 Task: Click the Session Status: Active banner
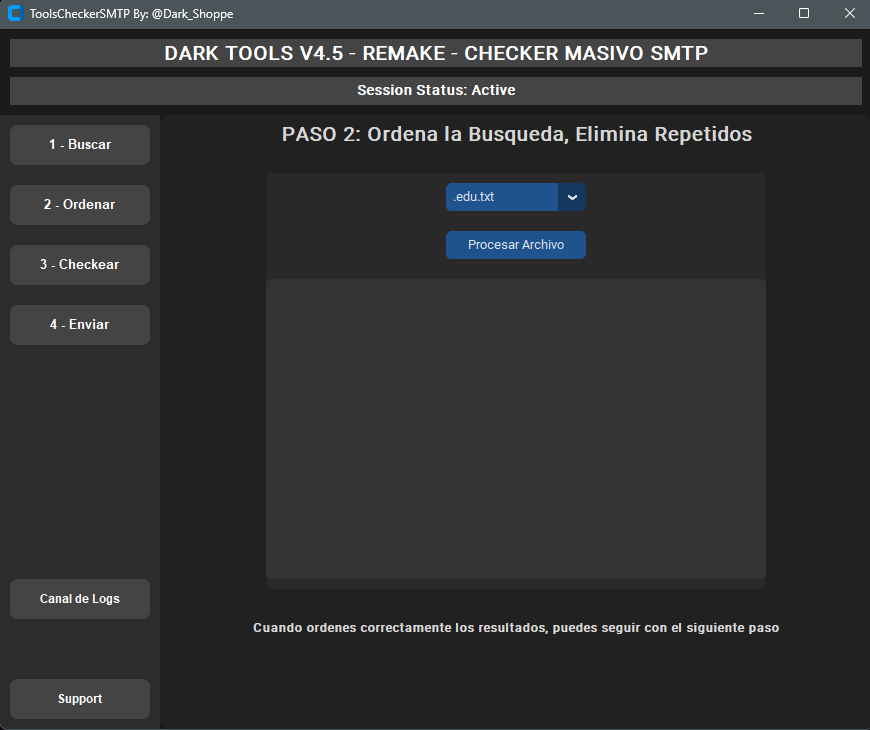pyautogui.click(x=435, y=90)
